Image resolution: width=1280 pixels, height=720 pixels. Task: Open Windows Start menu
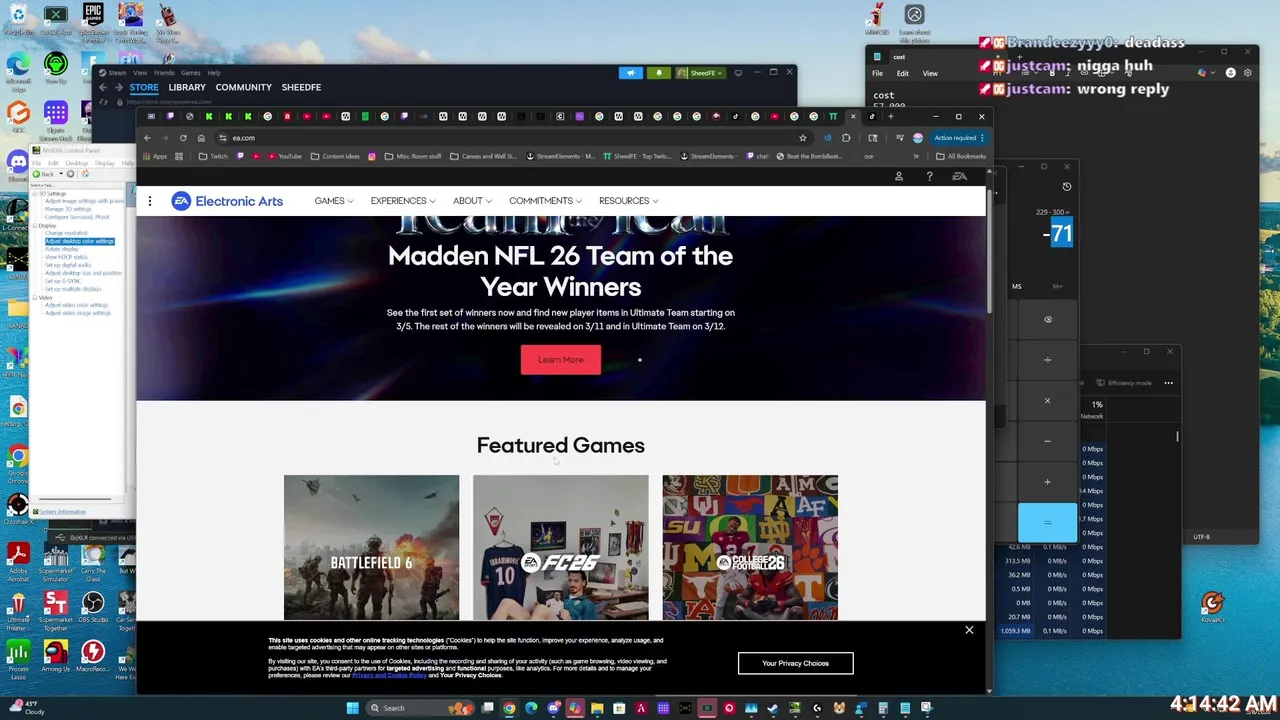[352, 708]
